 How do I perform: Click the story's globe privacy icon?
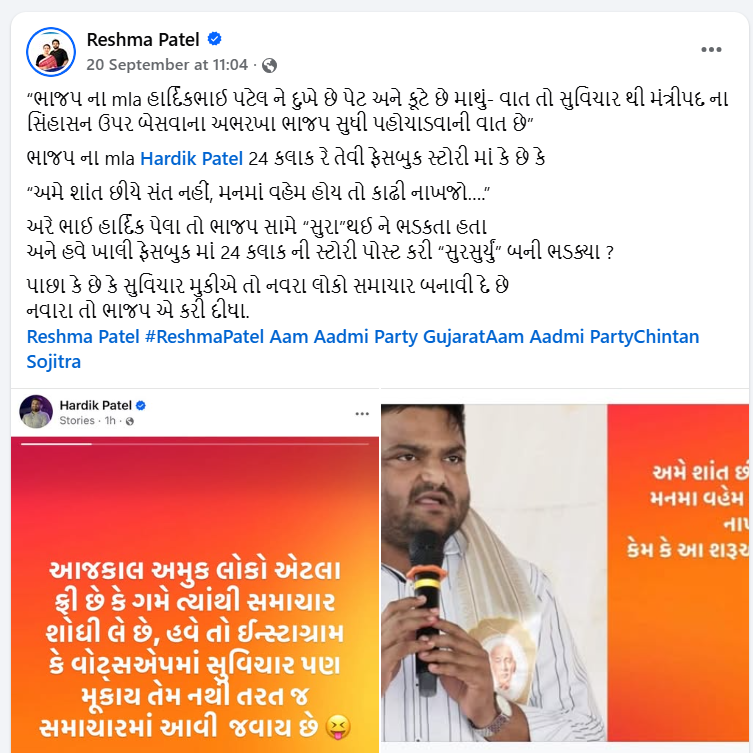pyautogui.click(x=130, y=421)
